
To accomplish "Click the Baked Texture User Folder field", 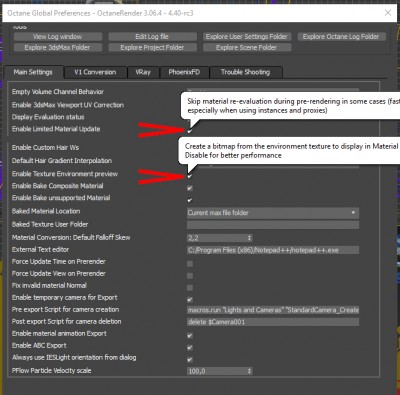I will click(x=273, y=225).
